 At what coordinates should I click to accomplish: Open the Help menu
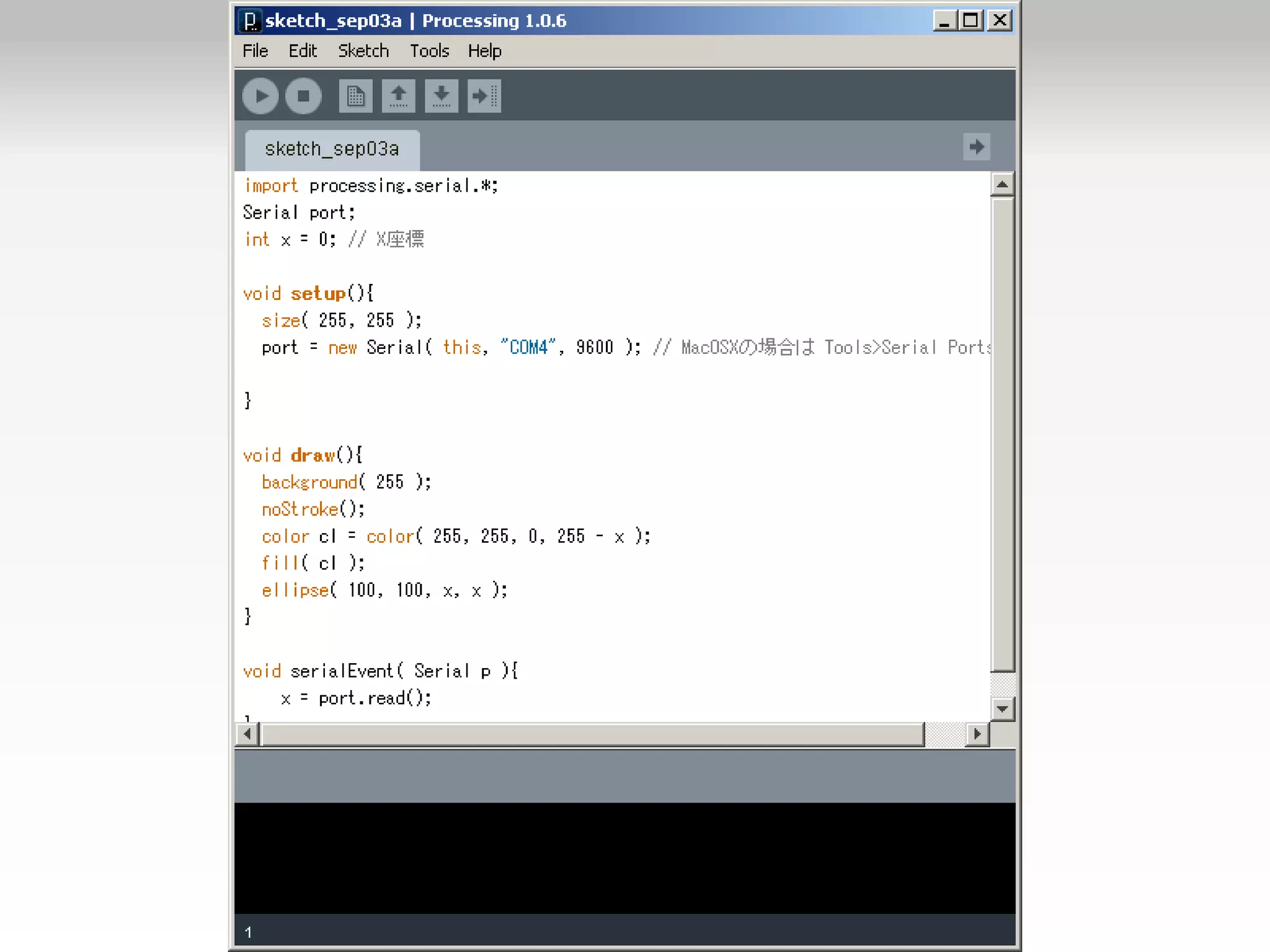[484, 51]
